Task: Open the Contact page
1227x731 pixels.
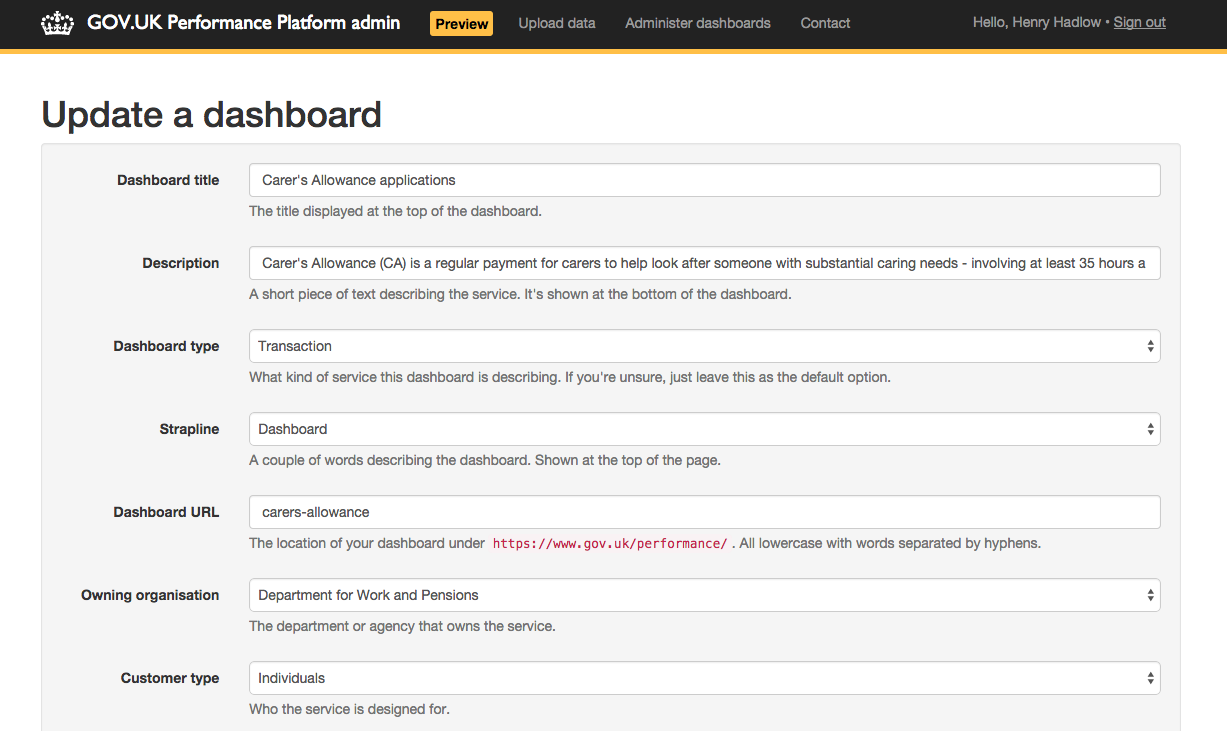Action: 825,22
